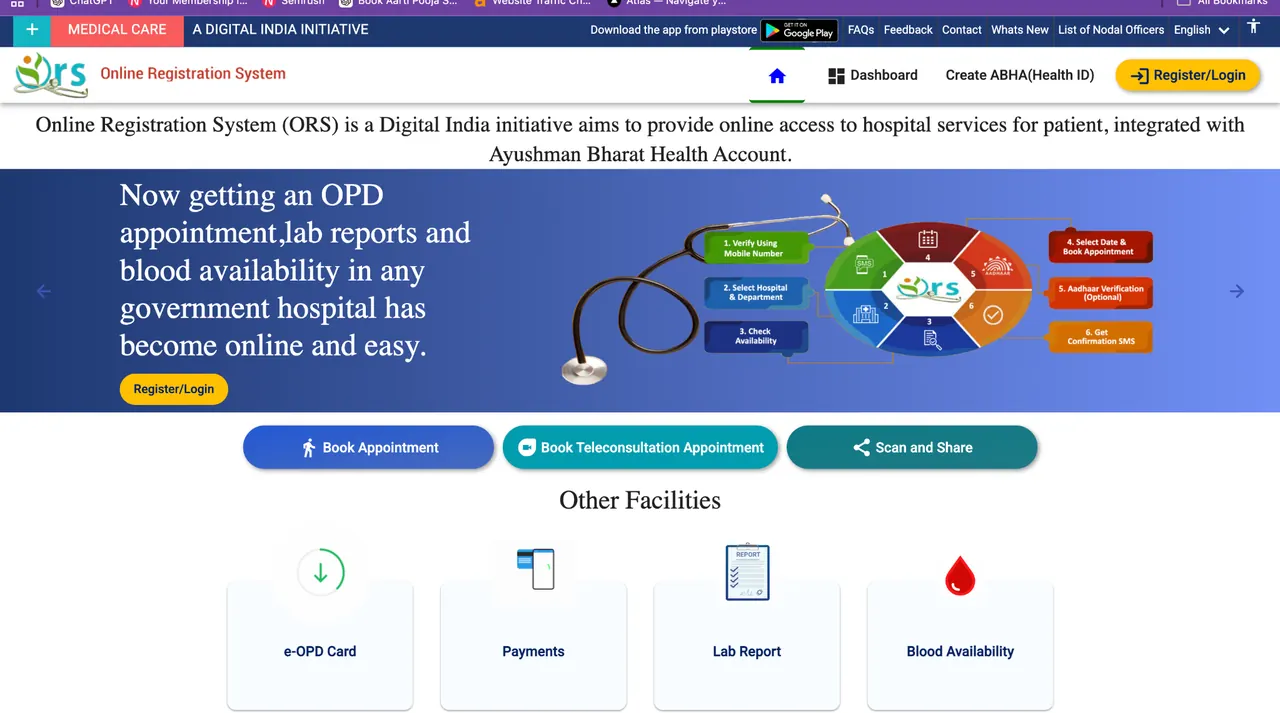The height and width of the screenshot is (713, 1280).
Task: Click the Lab Report clipboard icon
Action: coord(747,572)
